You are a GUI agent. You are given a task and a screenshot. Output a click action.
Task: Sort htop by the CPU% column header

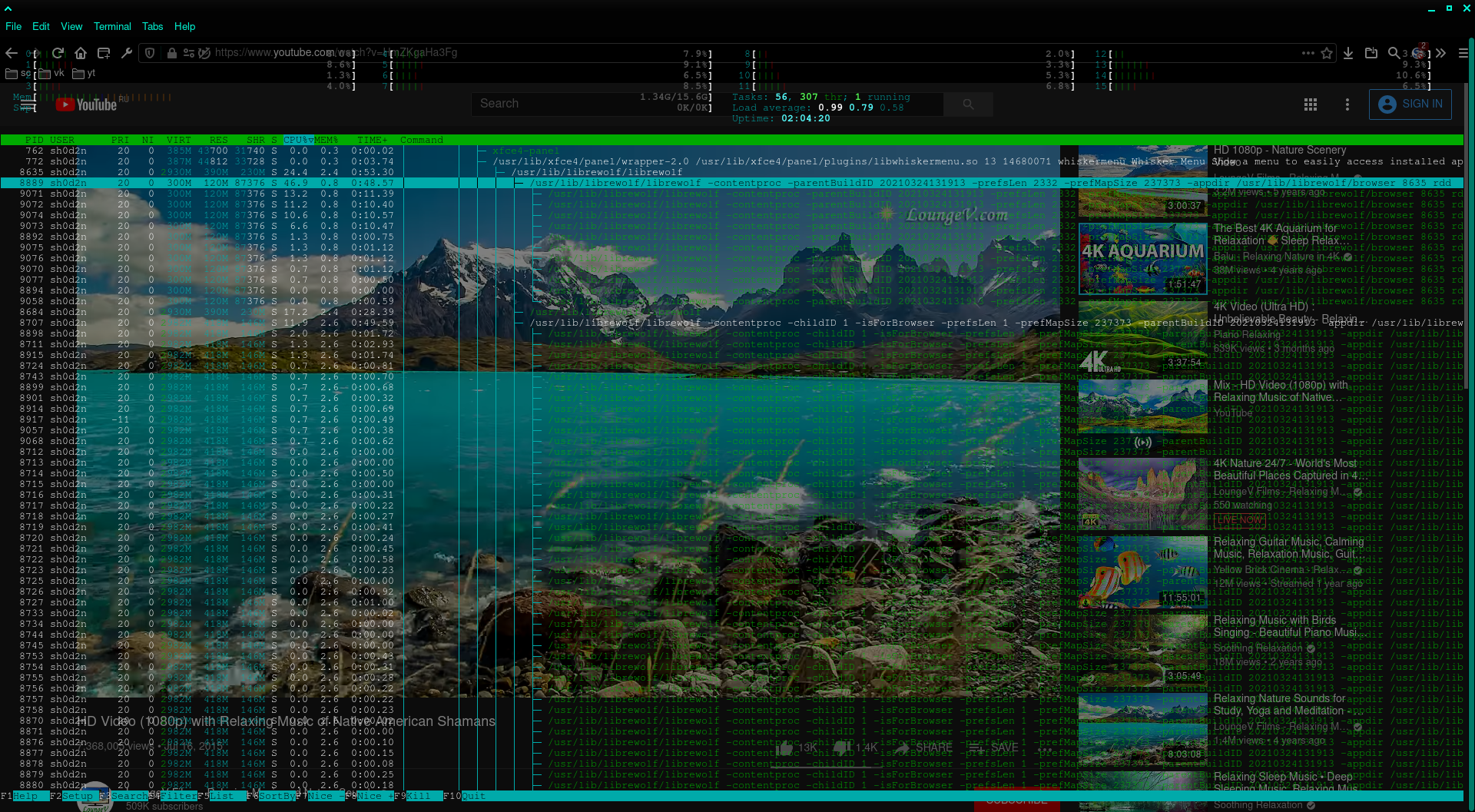pyautogui.click(x=298, y=140)
